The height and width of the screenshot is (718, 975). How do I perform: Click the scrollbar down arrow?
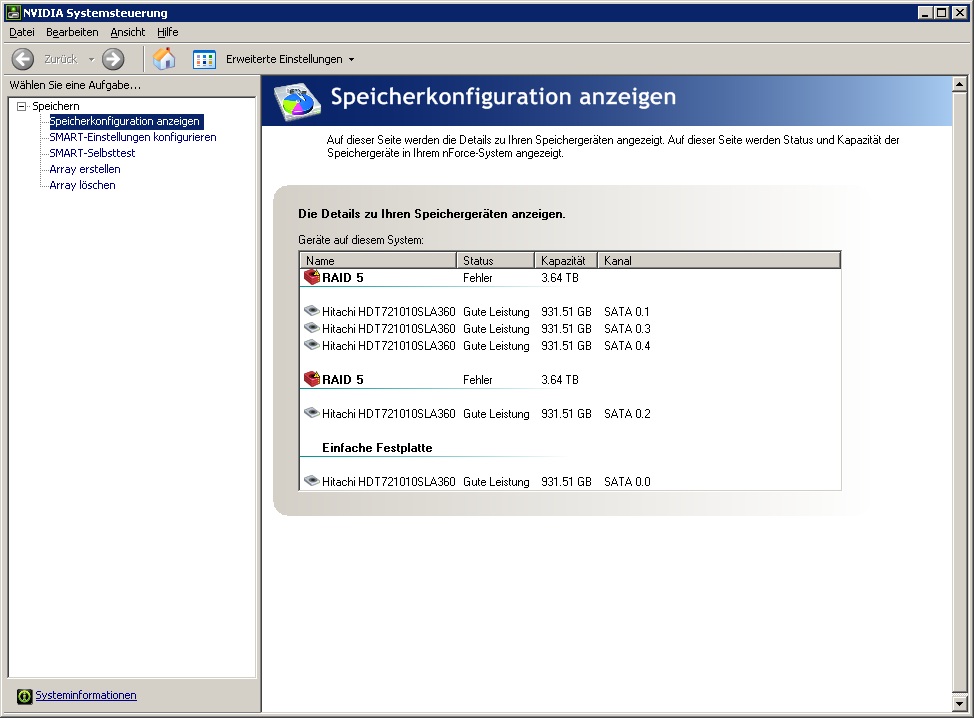pyautogui.click(x=959, y=704)
